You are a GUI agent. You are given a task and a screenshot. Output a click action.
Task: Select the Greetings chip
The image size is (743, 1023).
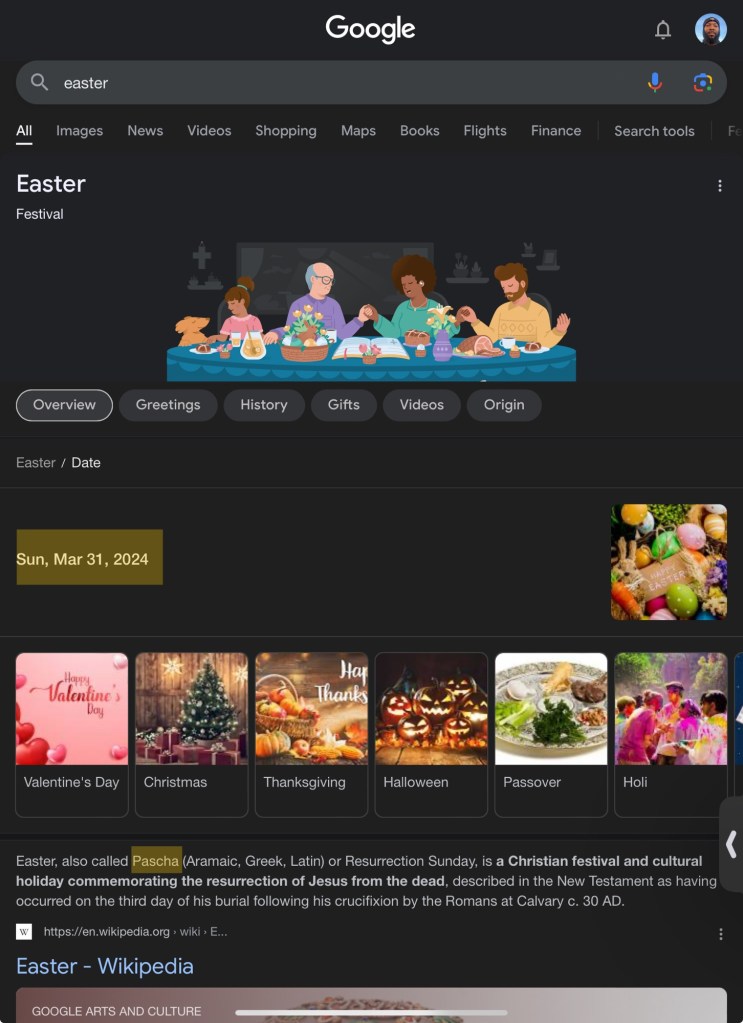tap(168, 405)
